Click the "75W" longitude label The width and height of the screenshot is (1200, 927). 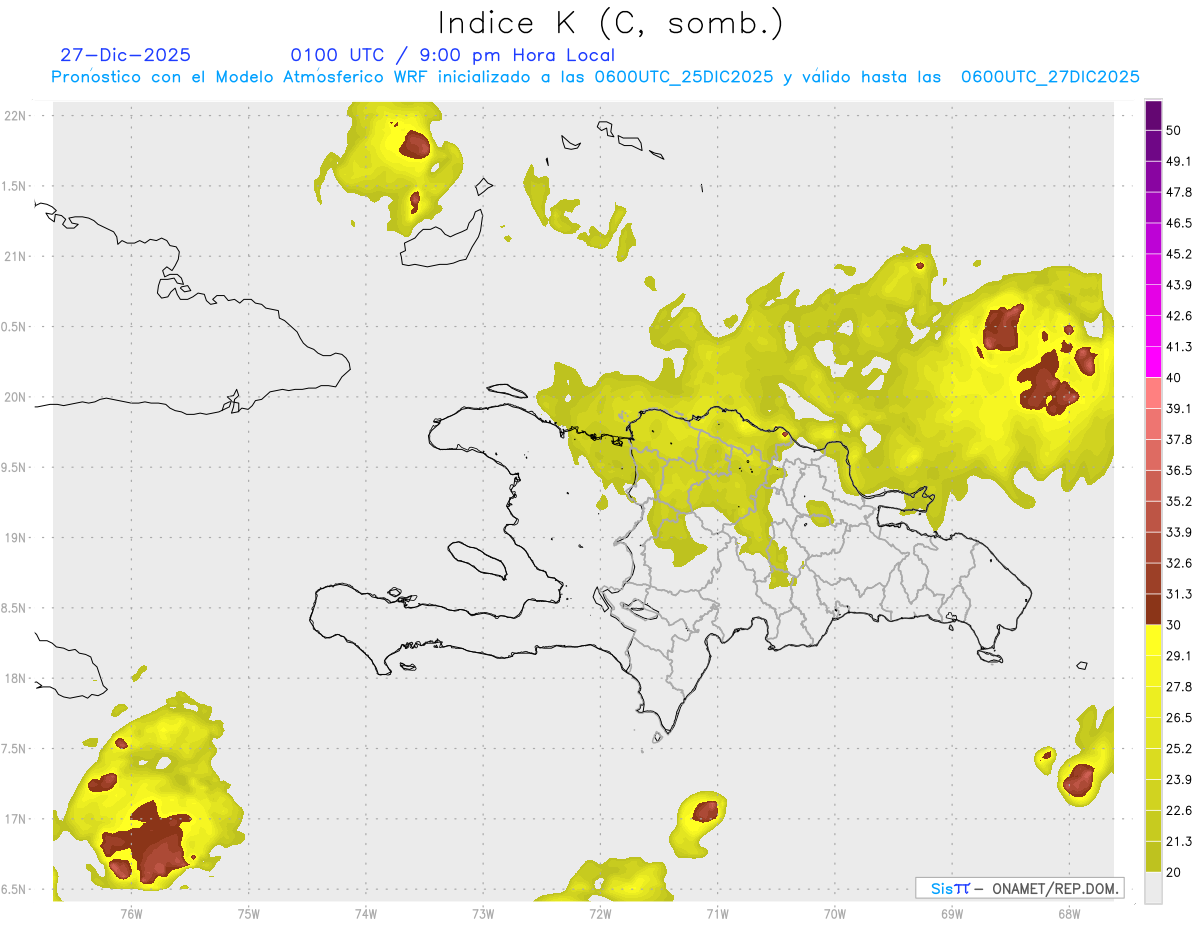tap(248, 913)
